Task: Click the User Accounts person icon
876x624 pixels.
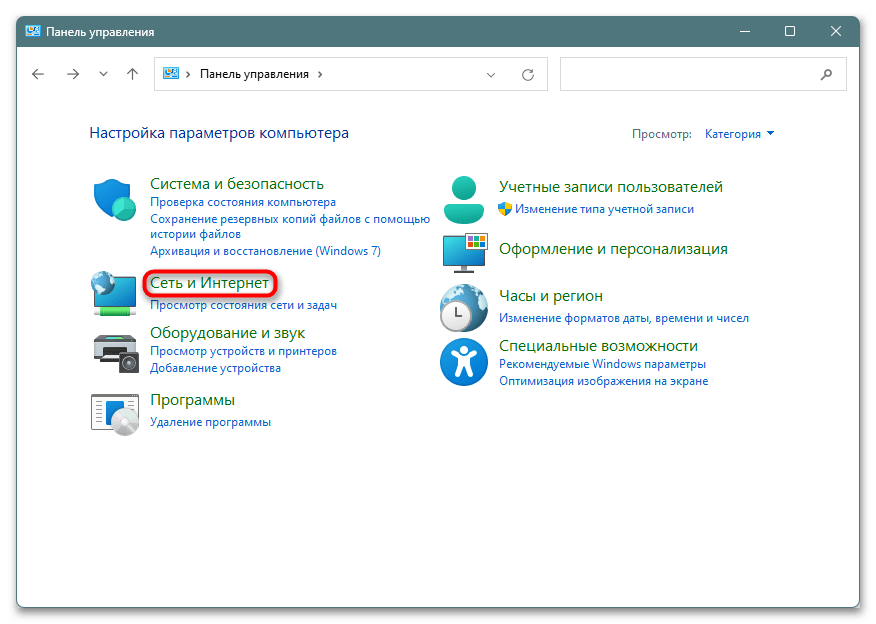Action: pos(464,200)
